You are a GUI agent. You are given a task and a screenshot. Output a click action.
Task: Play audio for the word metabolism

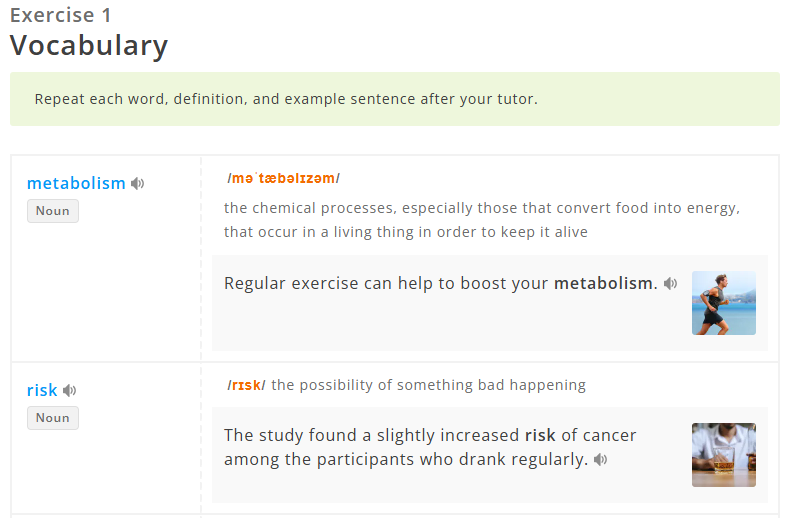click(x=138, y=183)
